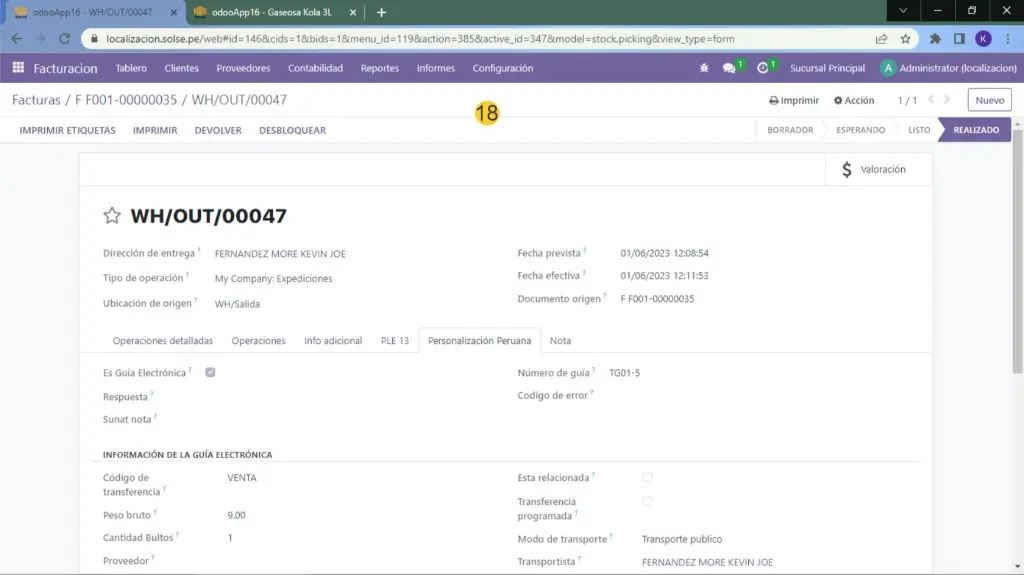Expand the Acción dropdown menu

pyautogui.click(x=853, y=100)
